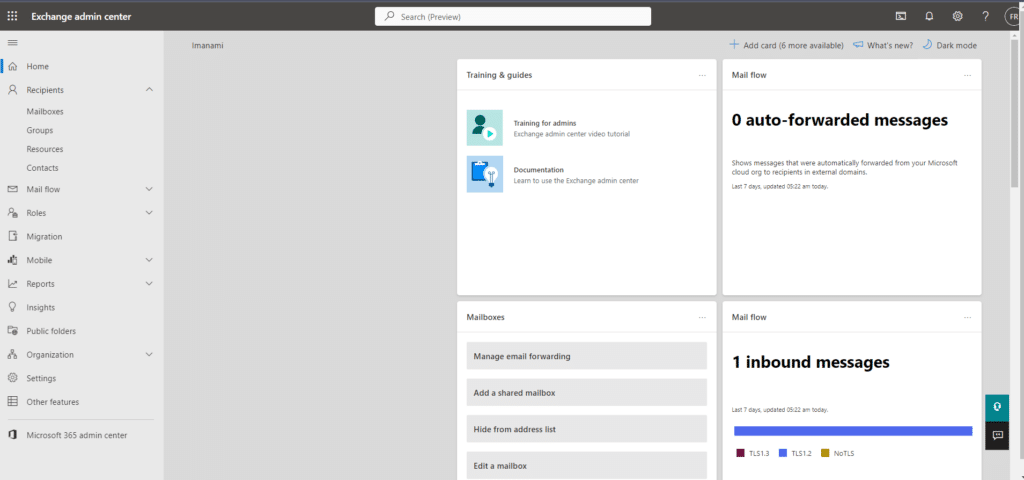Viewport: 1024px width, 480px height.
Task: Click the Training for admins video icon
Action: tap(485, 127)
